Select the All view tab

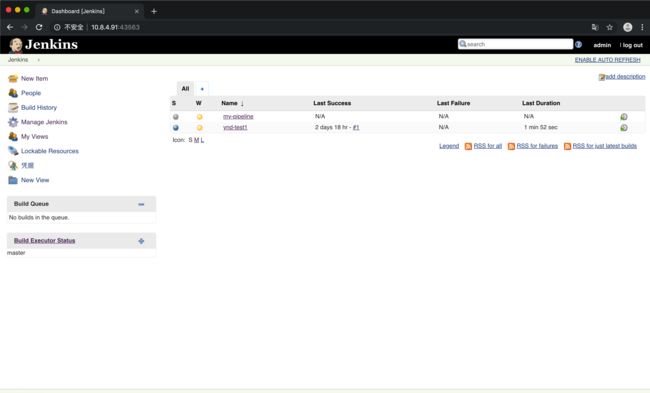(185, 89)
